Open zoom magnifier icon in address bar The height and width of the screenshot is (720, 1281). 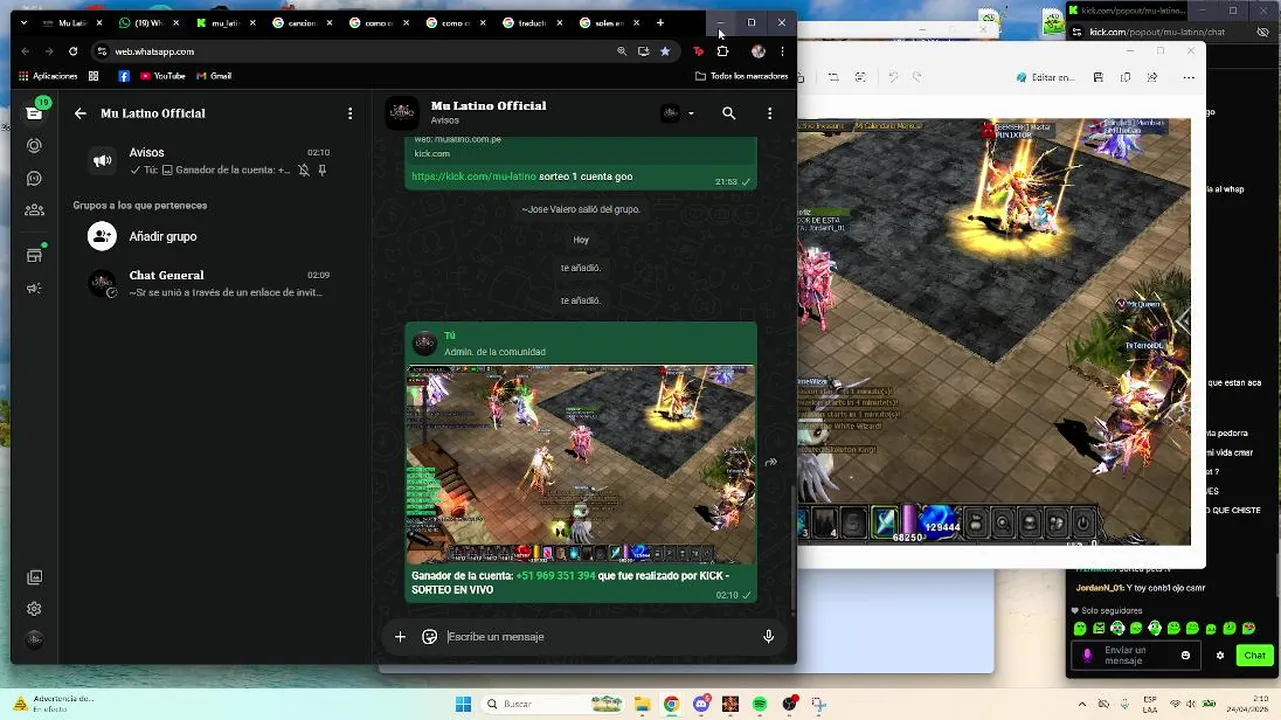point(621,51)
